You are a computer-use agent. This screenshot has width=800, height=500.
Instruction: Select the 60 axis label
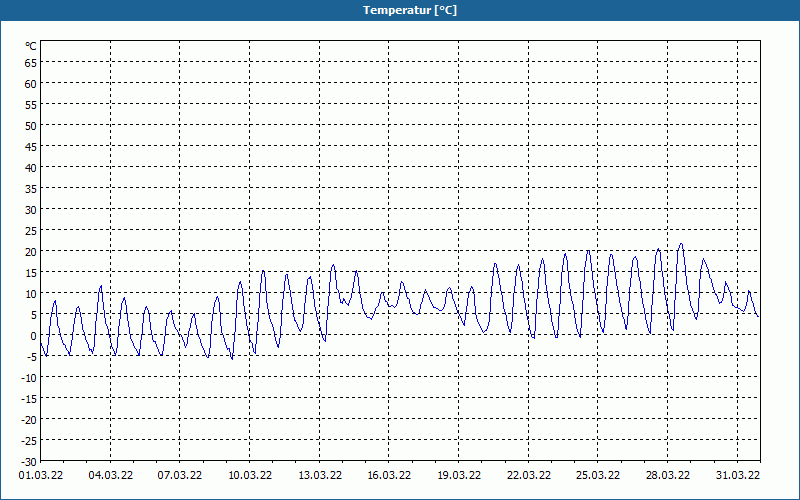click(31, 84)
